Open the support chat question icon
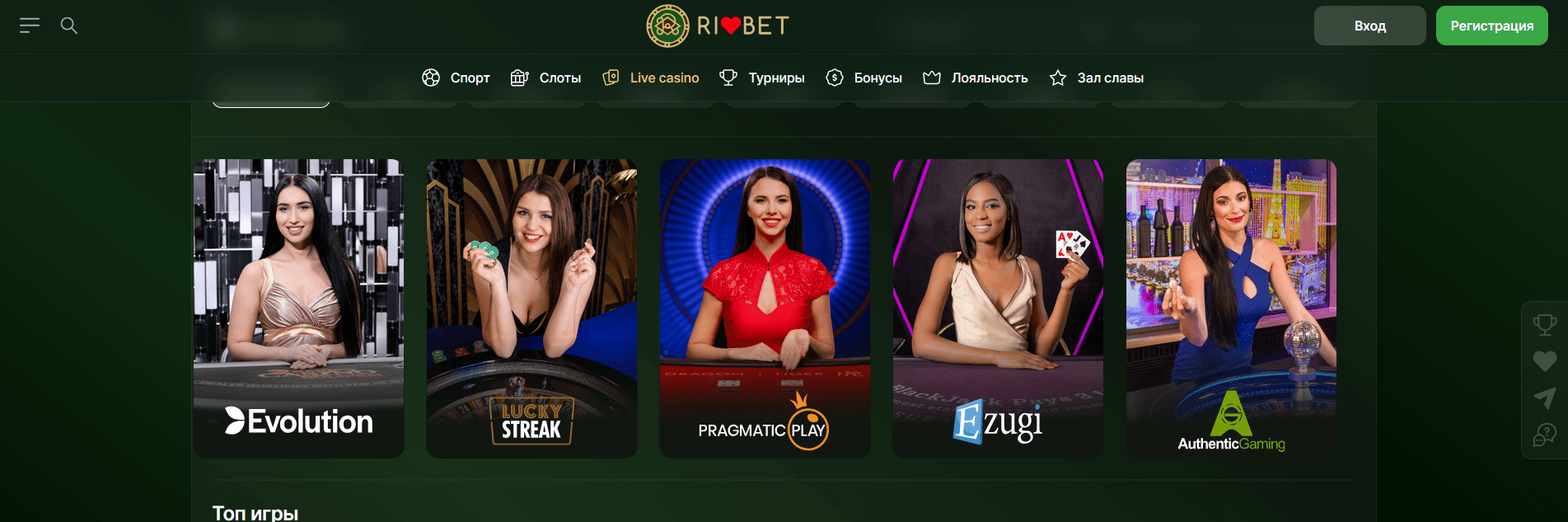 [x=1545, y=435]
